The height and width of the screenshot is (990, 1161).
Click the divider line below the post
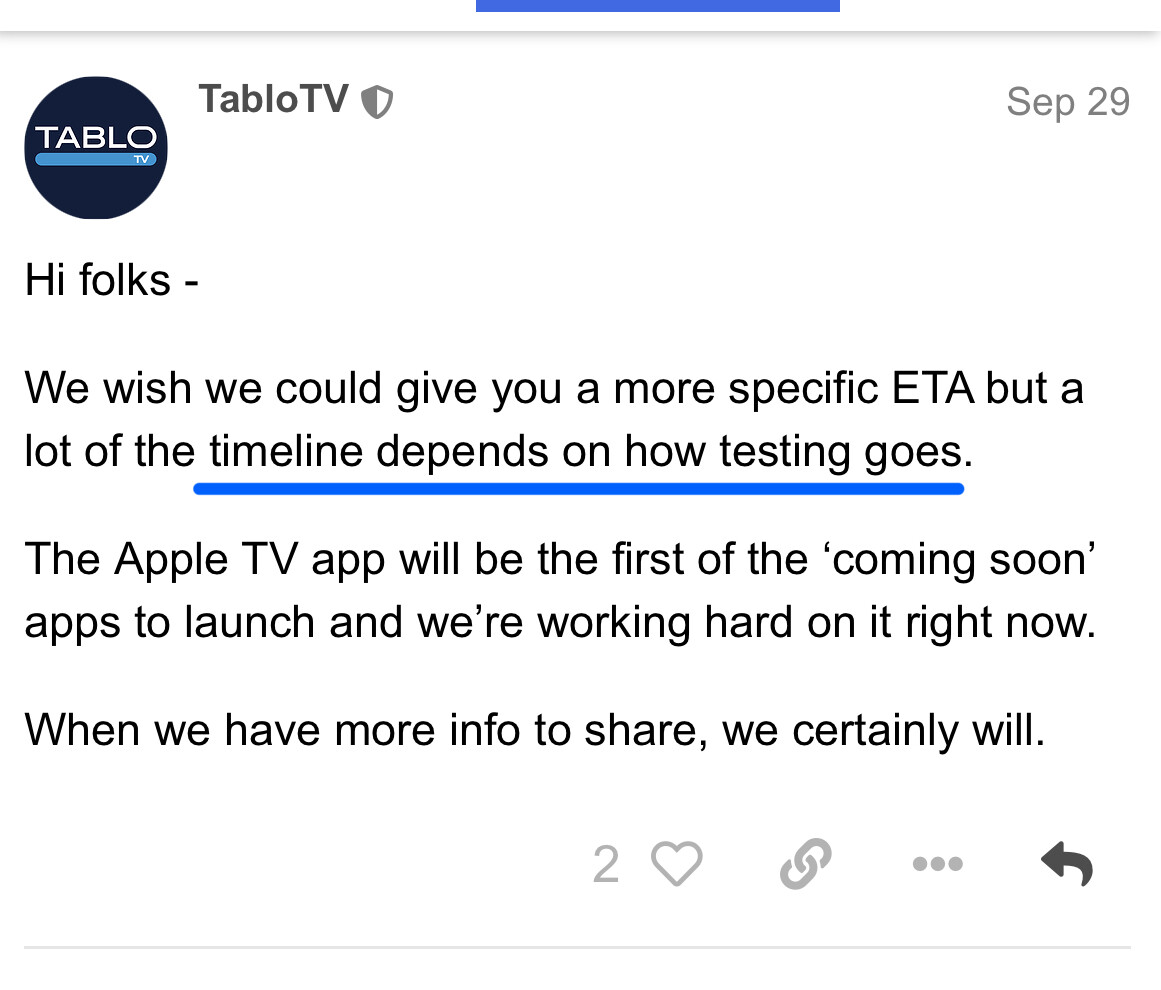[x=578, y=947]
